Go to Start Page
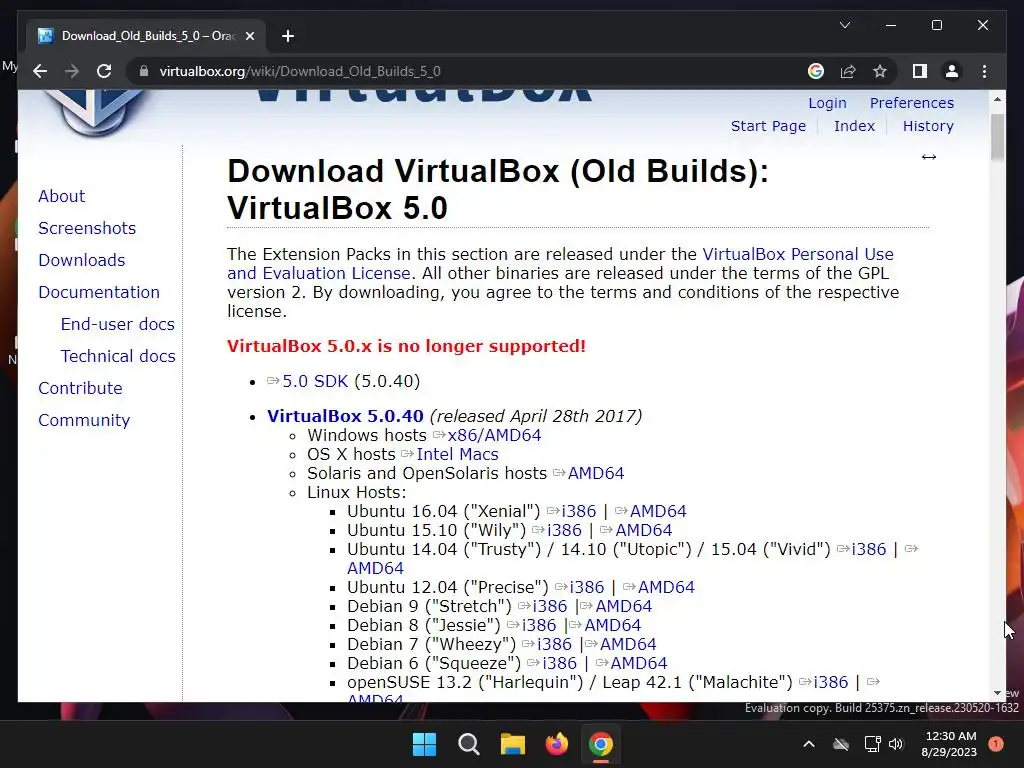 [768, 126]
